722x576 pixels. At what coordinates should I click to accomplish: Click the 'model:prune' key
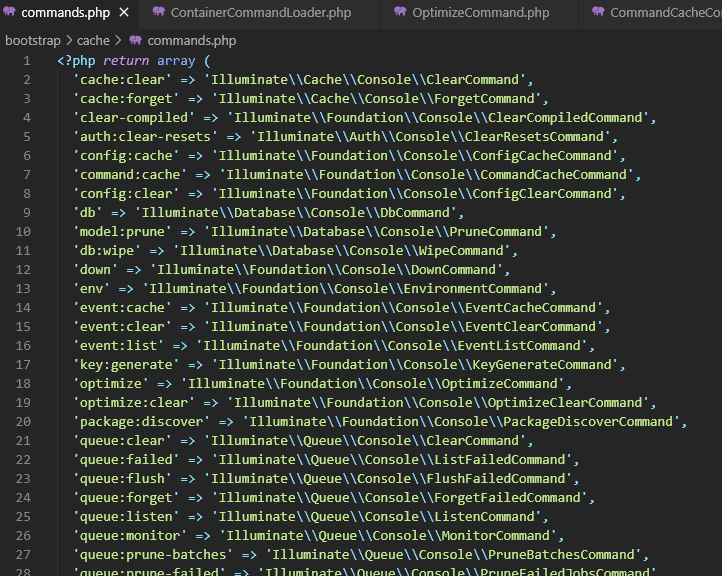pyautogui.click(x=122, y=232)
